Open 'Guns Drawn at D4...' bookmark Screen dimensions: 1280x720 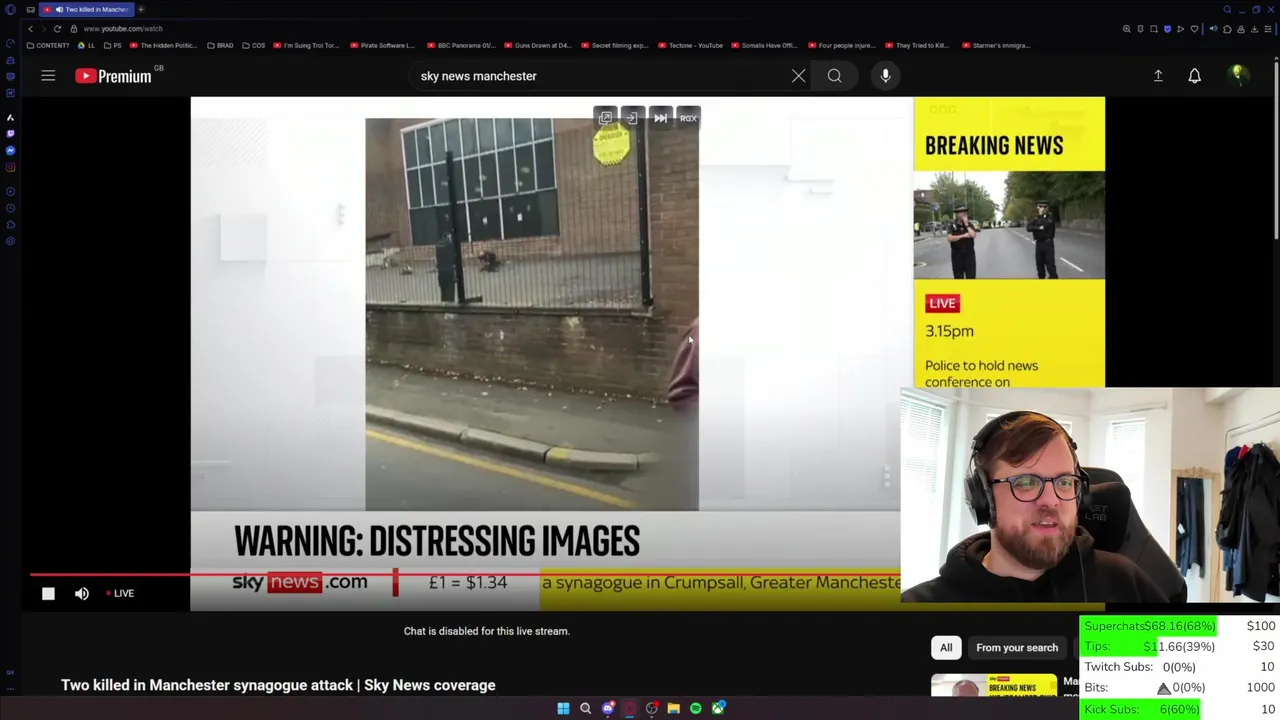click(x=538, y=45)
